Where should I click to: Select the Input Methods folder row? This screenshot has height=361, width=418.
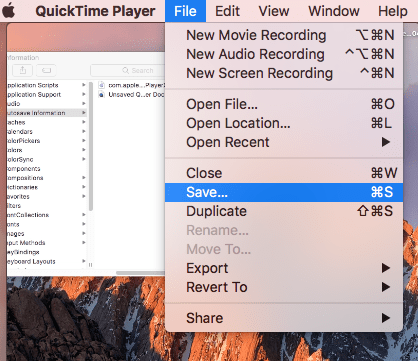click(x=46, y=243)
